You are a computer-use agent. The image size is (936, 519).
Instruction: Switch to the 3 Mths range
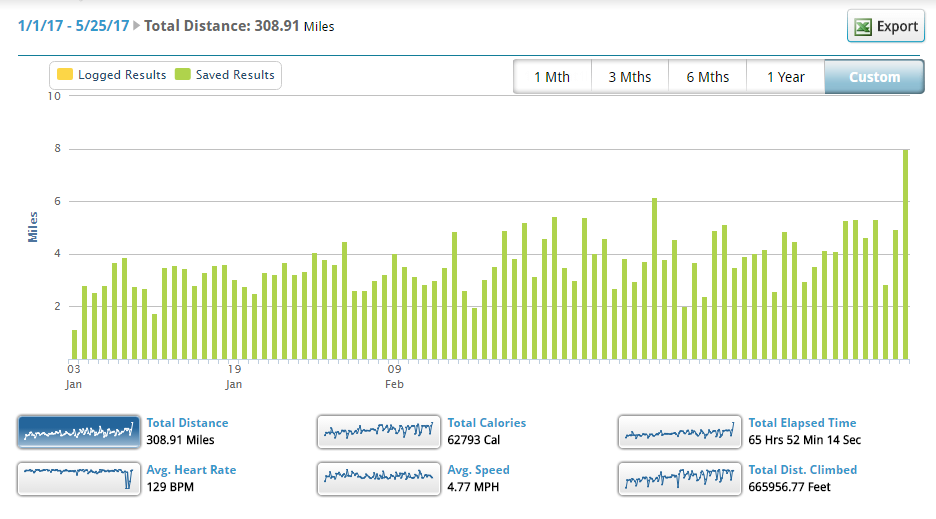pos(629,77)
